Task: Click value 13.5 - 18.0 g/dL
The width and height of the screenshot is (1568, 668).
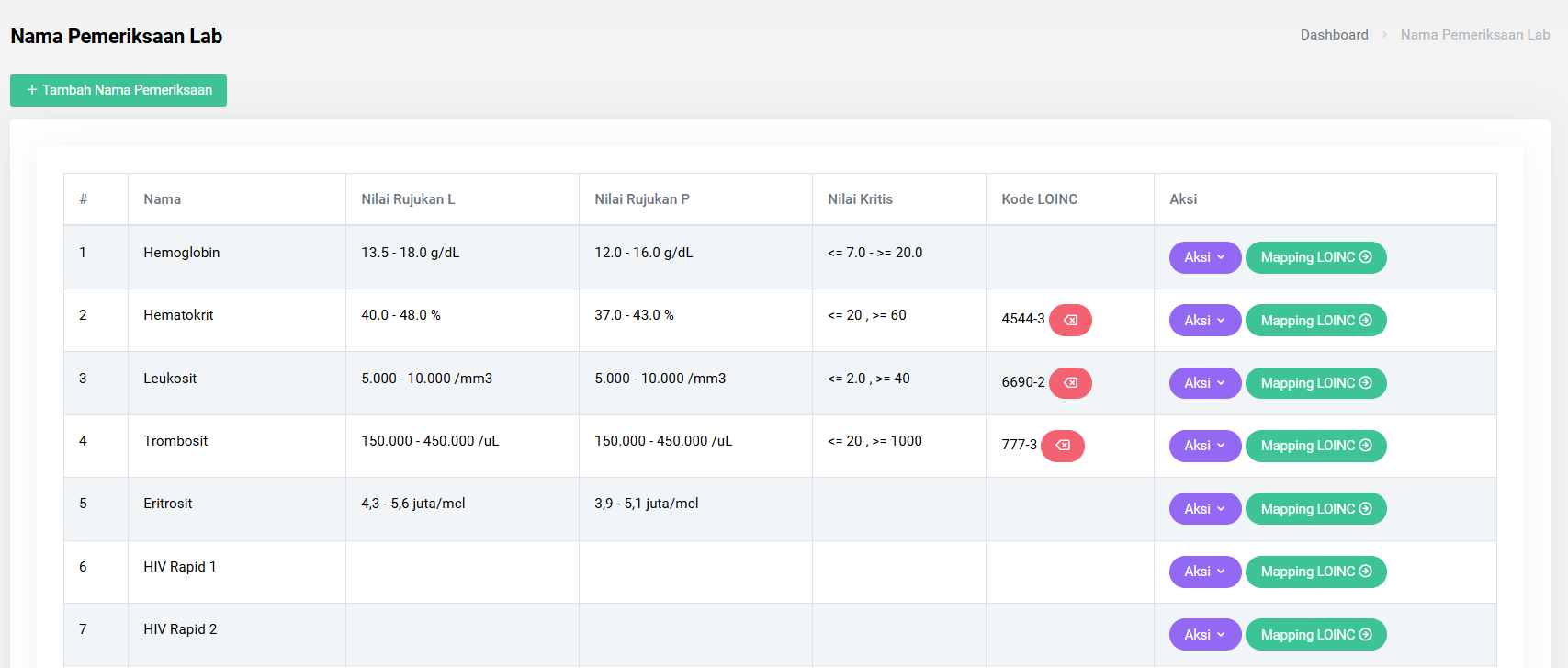Action: 411,253
